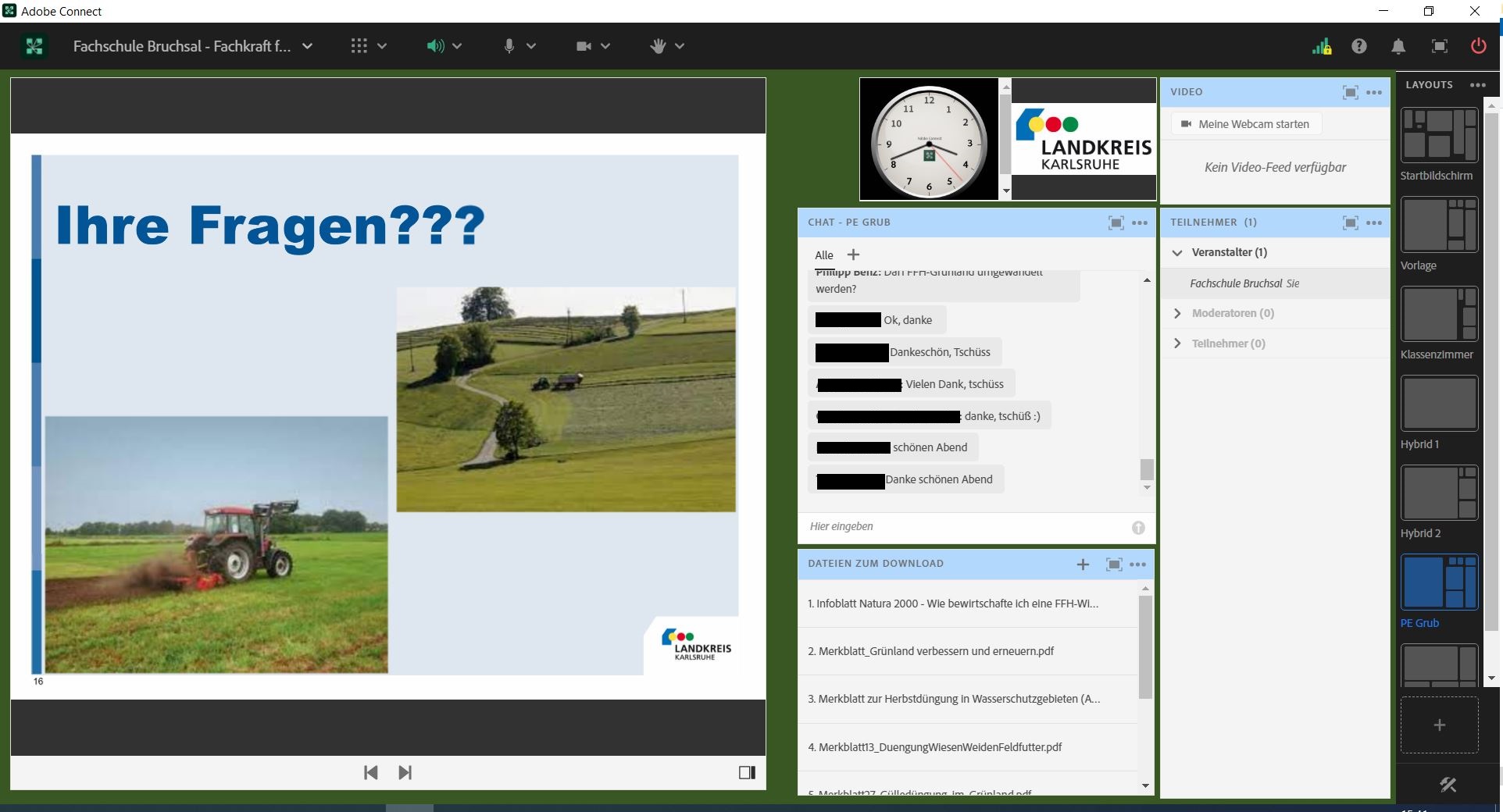Open Help via the question mark icon
This screenshot has height=812, width=1503.
click(1359, 46)
